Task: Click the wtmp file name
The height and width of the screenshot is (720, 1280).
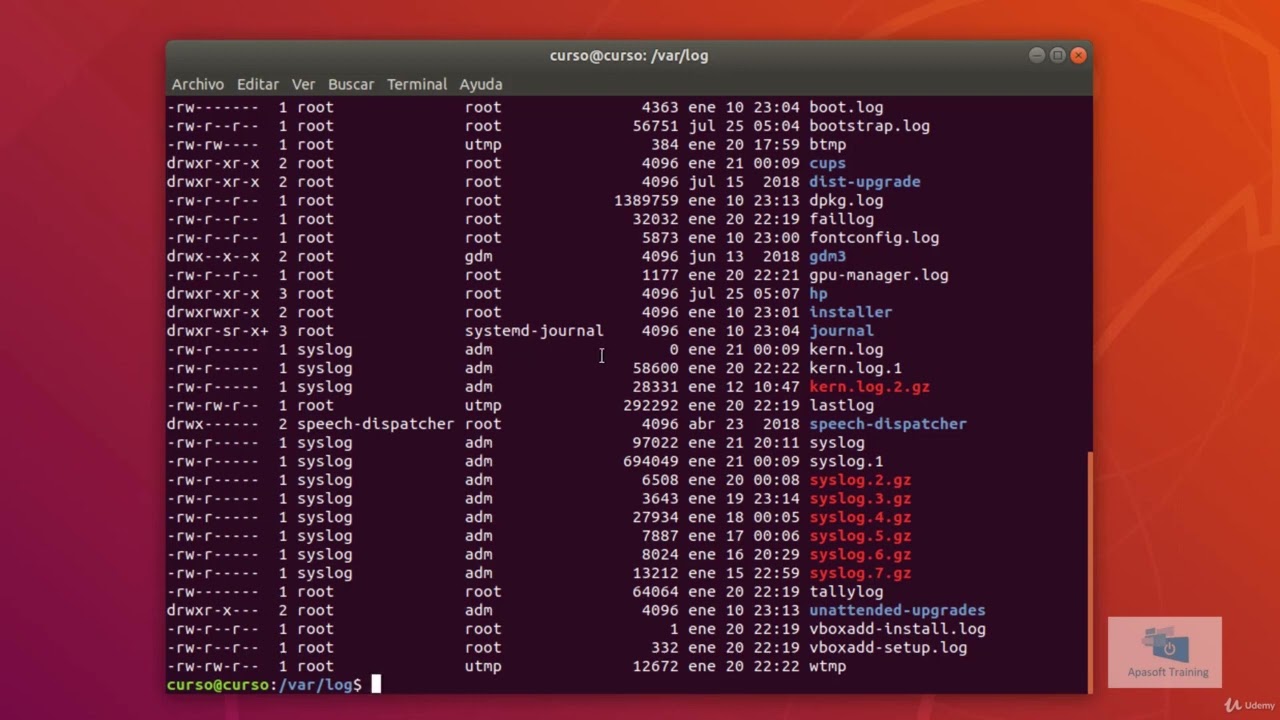Action: coord(827,666)
